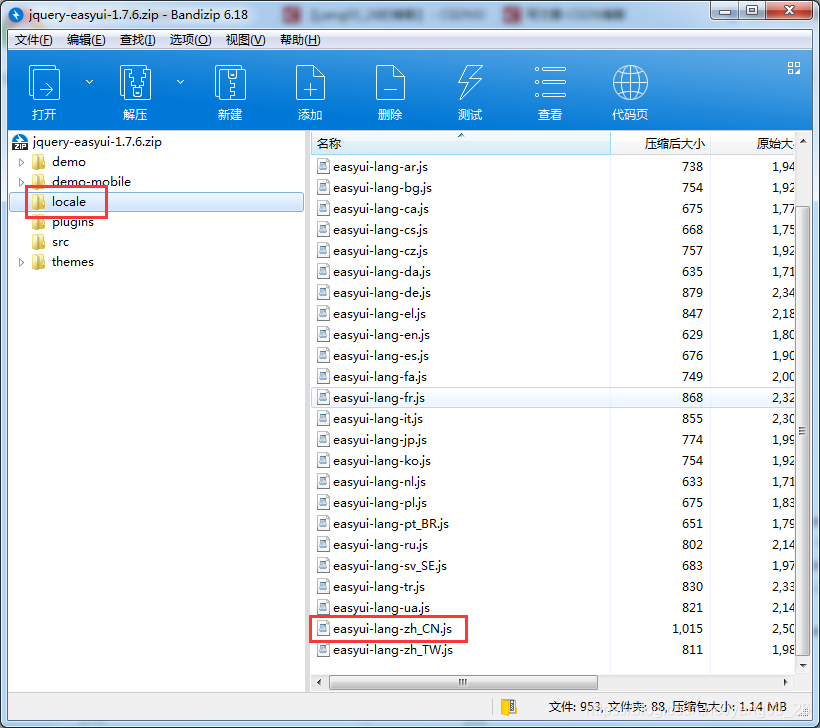The width and height of the screenshot is (820, 728).
Task: Click file icon of easyui-lang-nl.js
Action: 323,482
